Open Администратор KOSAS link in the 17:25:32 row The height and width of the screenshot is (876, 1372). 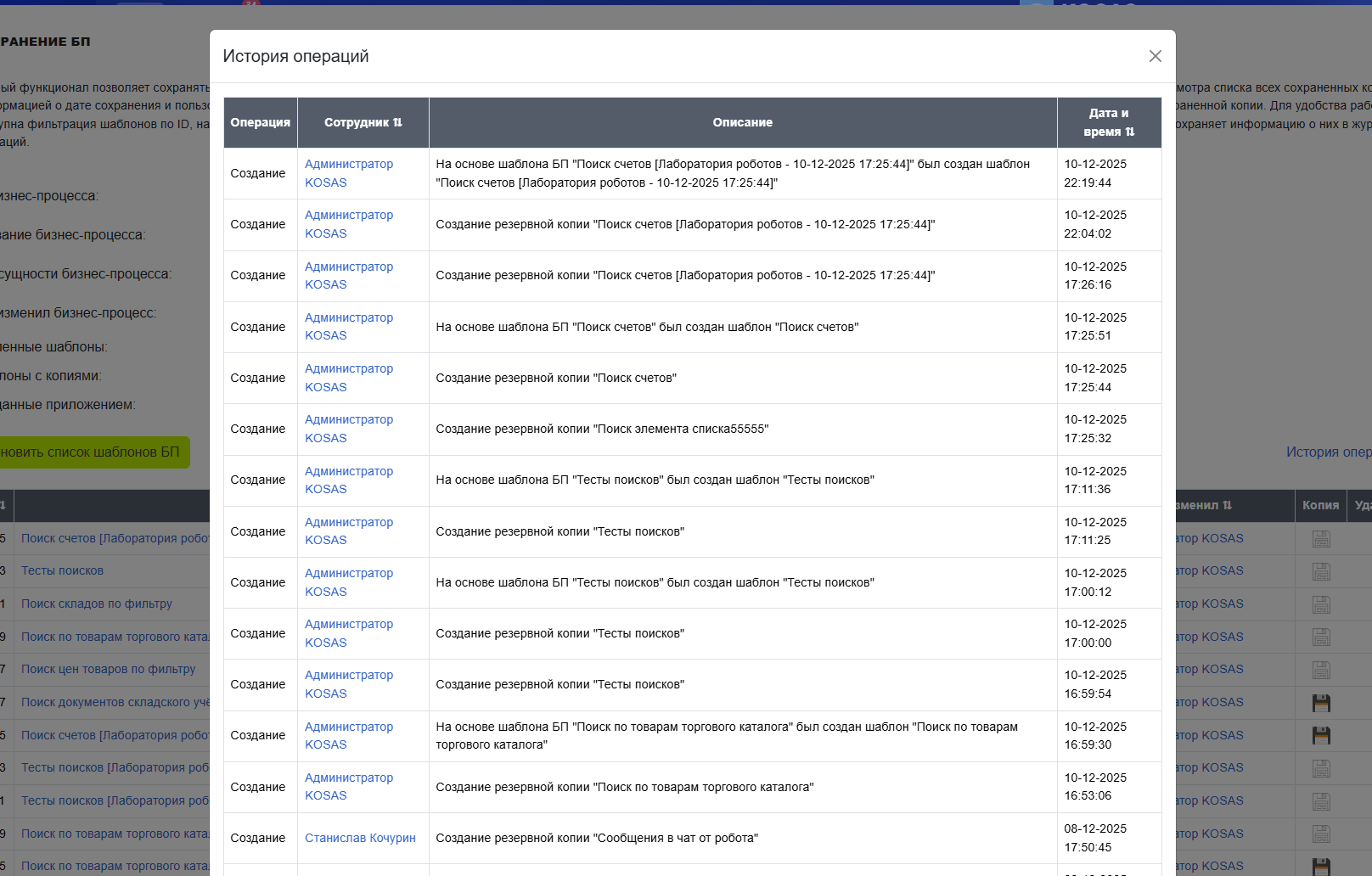point(349,429)
